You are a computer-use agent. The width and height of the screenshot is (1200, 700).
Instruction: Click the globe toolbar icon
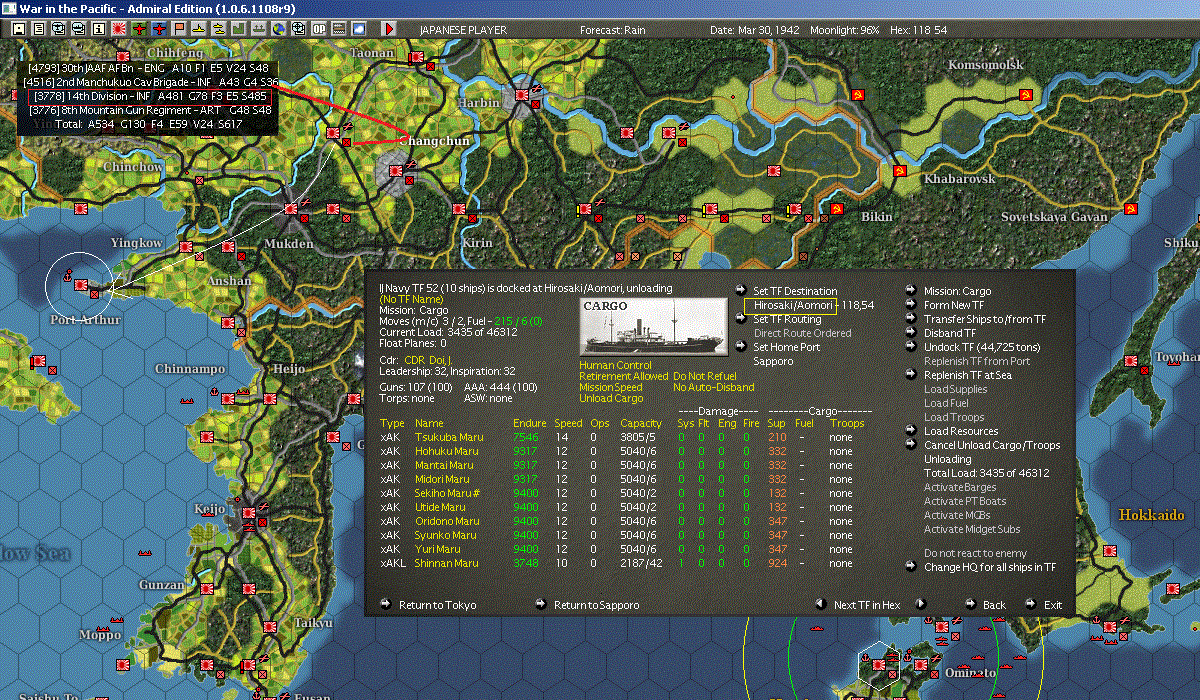pyautogui.click(x=278, y=29)
